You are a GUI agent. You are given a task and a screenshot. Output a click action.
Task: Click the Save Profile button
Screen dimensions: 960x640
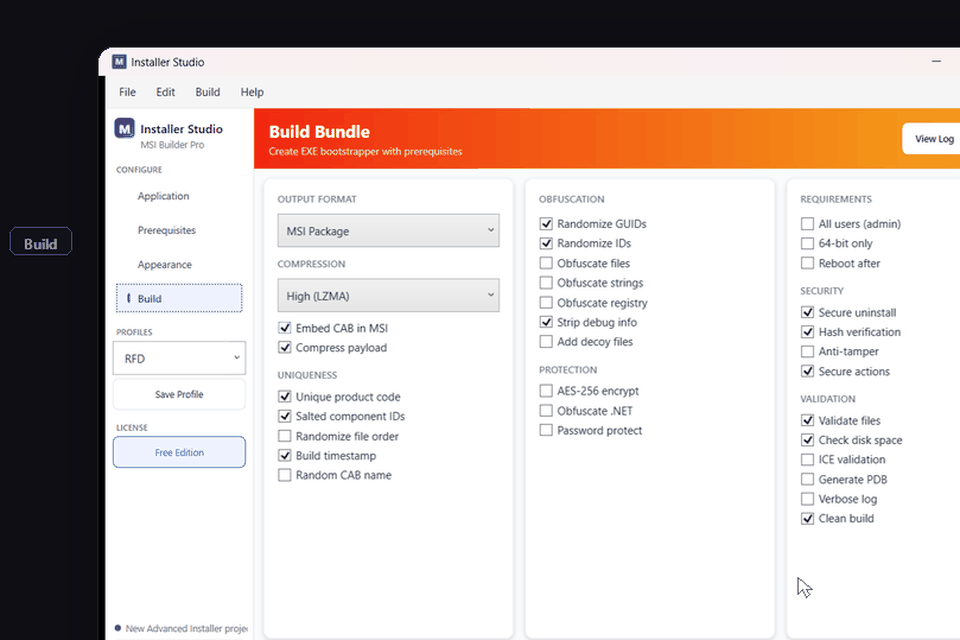(x=179, y=394)
